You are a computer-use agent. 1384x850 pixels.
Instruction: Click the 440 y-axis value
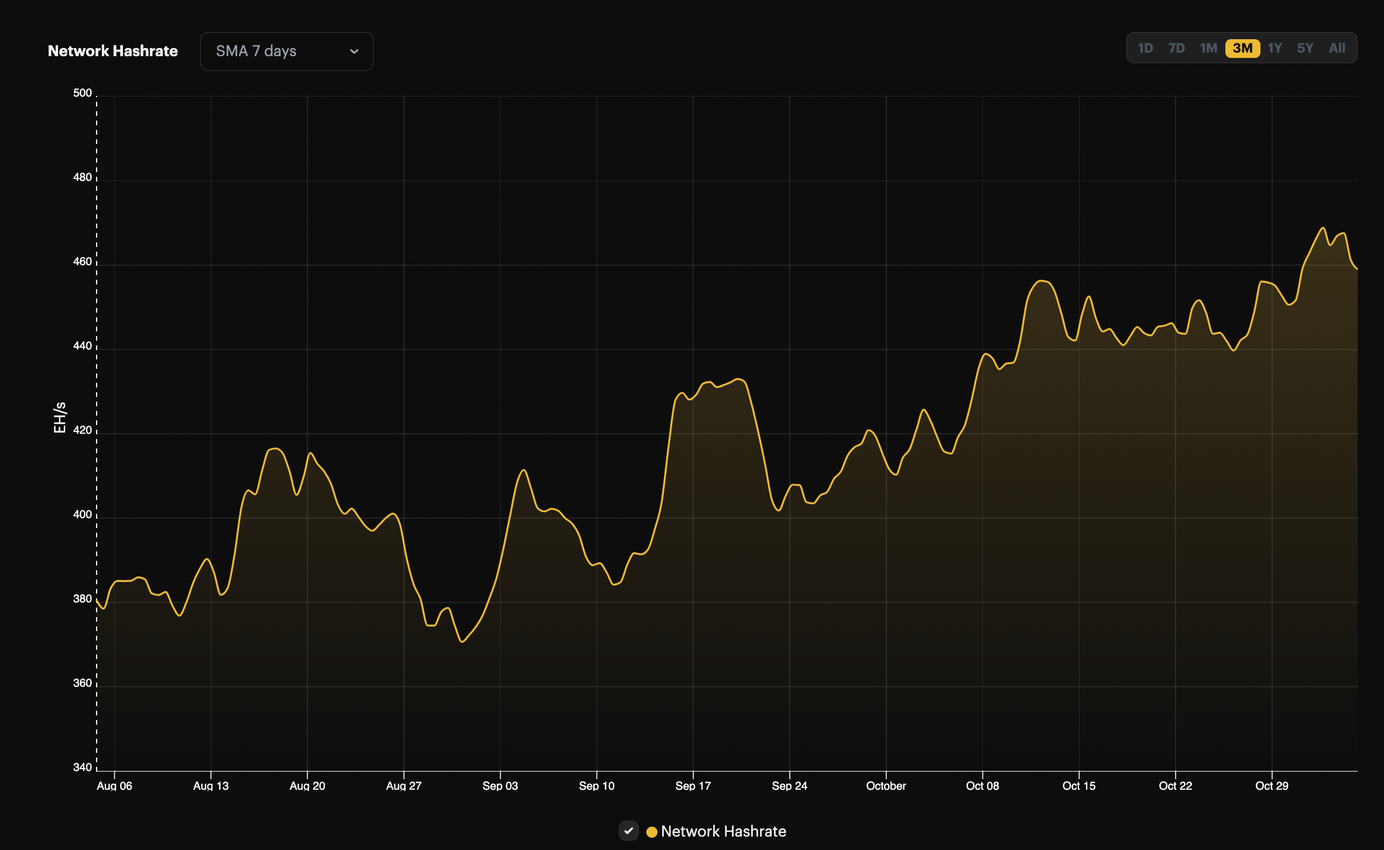tap(82, 347)
